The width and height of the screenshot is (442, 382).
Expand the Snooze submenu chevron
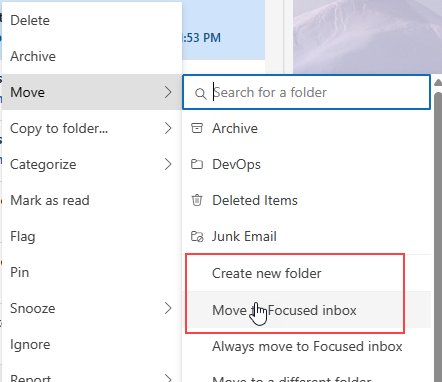point(168,308)
